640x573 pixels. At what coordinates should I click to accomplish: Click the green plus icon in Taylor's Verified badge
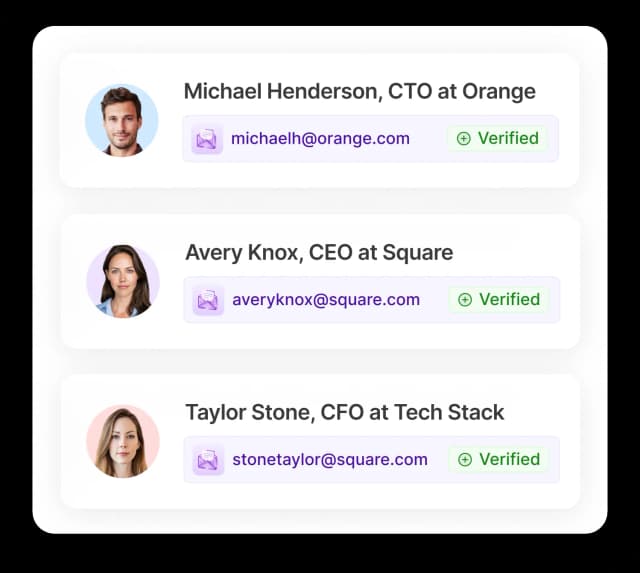point(465,460)
